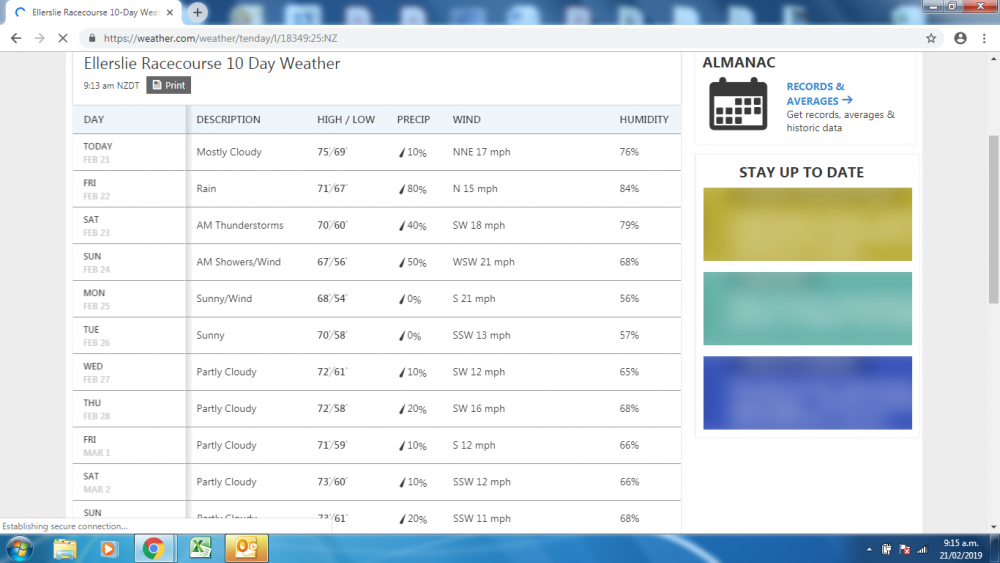1000x563 pixels.
Task: Click the 80% precipitation value for Friday
Action: 413,189
